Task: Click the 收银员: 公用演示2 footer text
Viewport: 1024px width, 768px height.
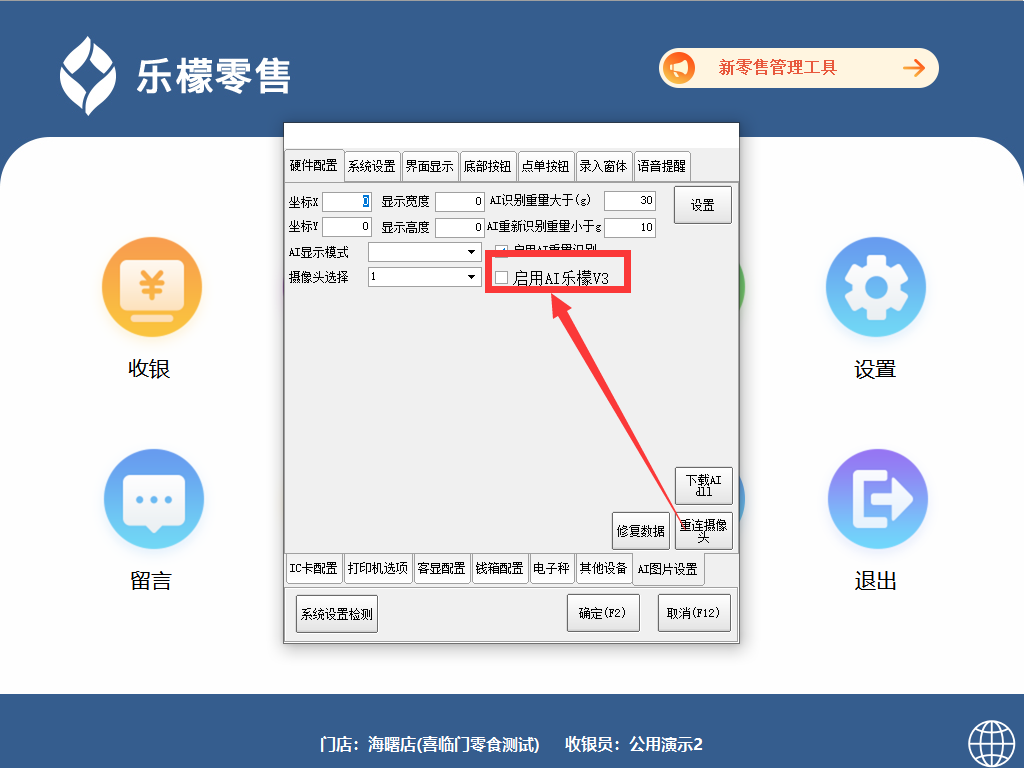Action: click(633, 744)
